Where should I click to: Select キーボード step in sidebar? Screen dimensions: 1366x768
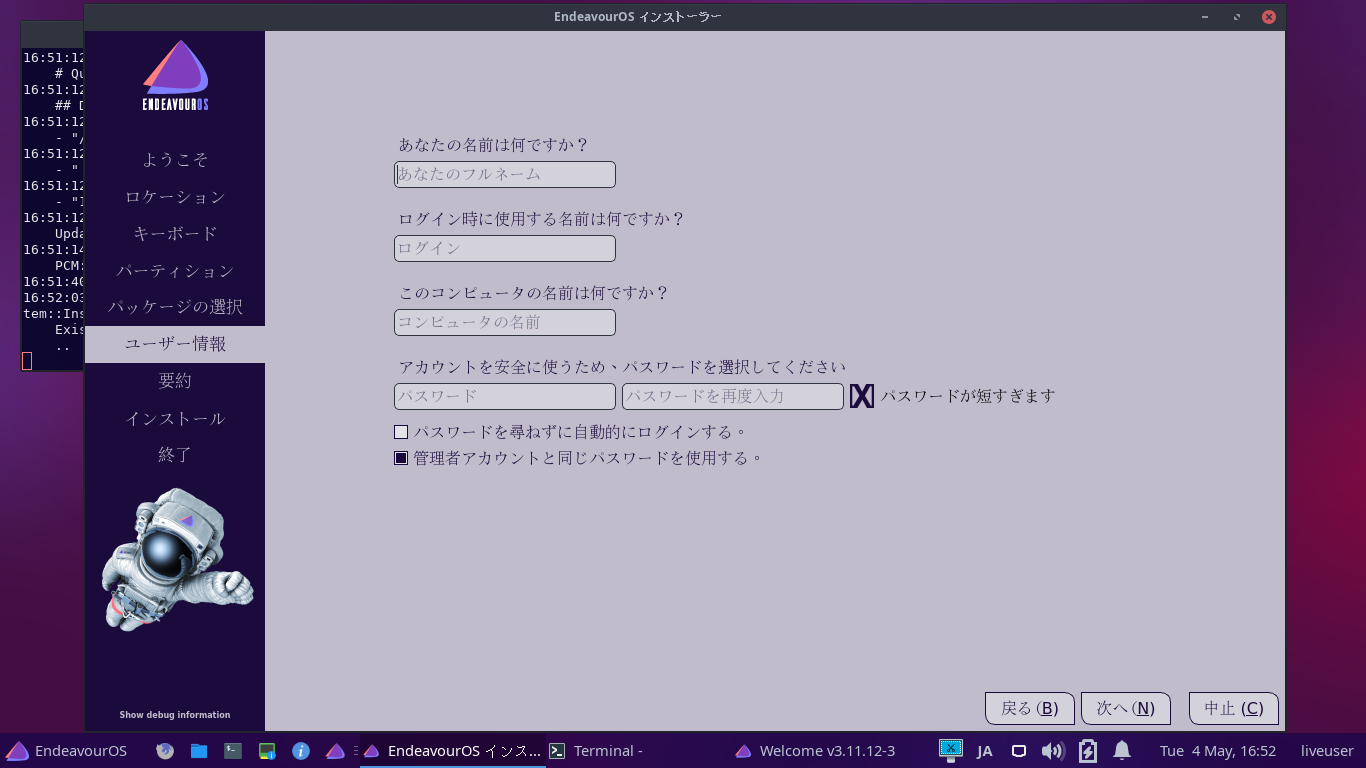pyautogui.click(x=175, y=234)
